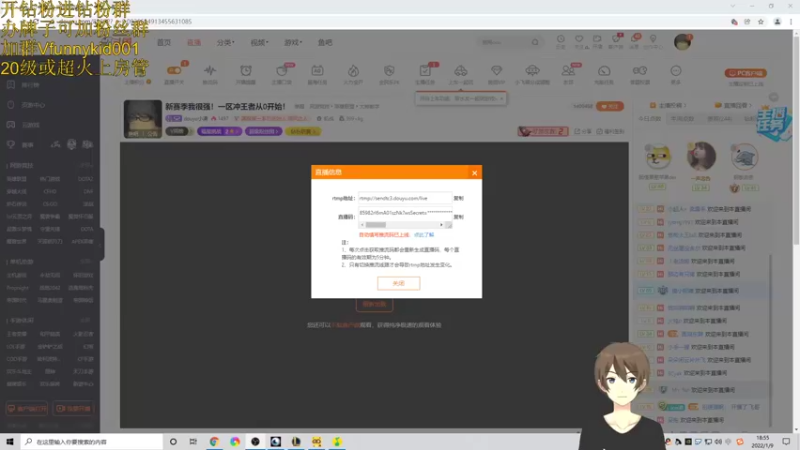Select the middle top-ranked viewer avatar
This screenshot has width=800, height=450.
coord(701,156)
